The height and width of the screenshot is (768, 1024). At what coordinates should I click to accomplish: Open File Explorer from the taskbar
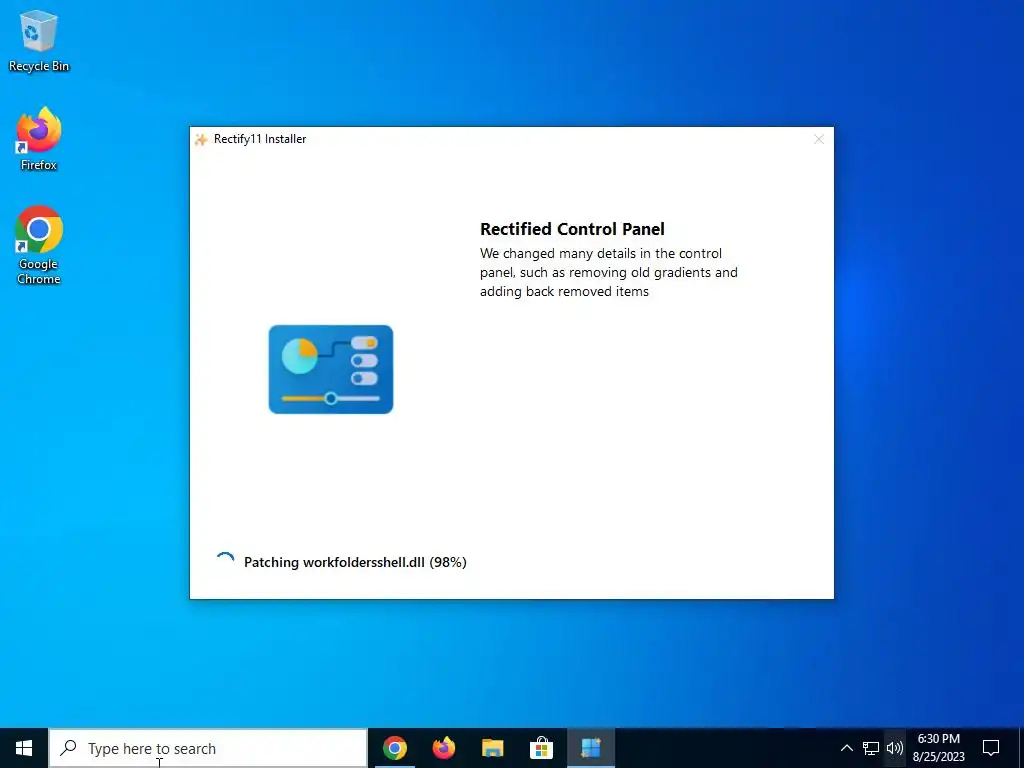[x=493, y=748]
